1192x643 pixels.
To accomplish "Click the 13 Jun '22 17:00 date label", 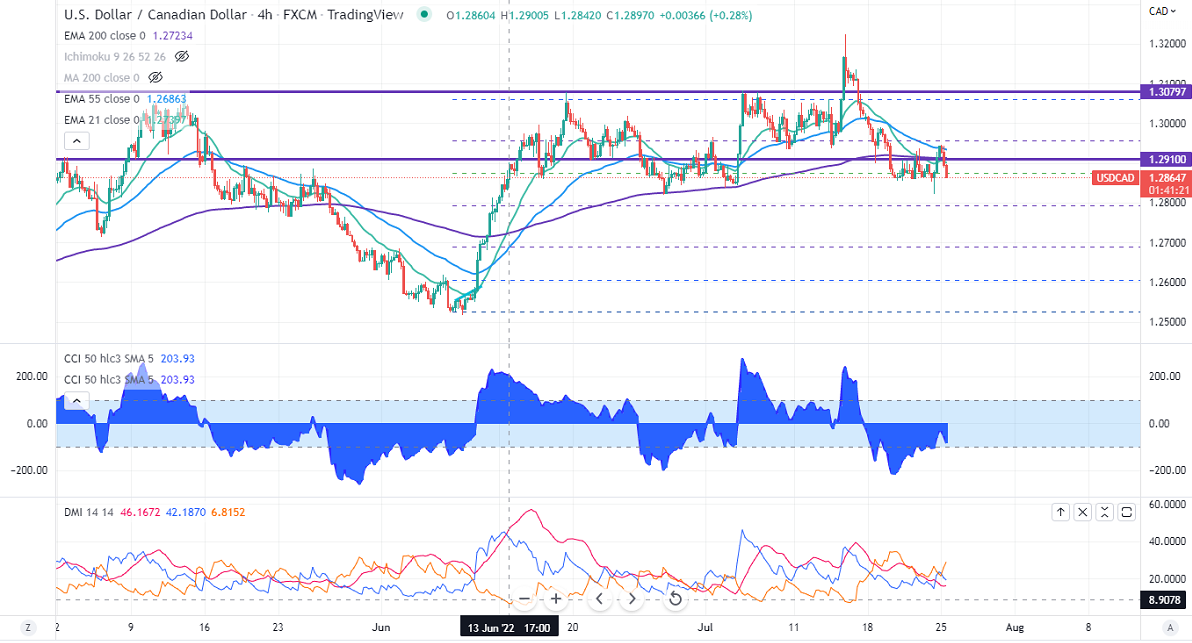I will click(x=509, y=628).
